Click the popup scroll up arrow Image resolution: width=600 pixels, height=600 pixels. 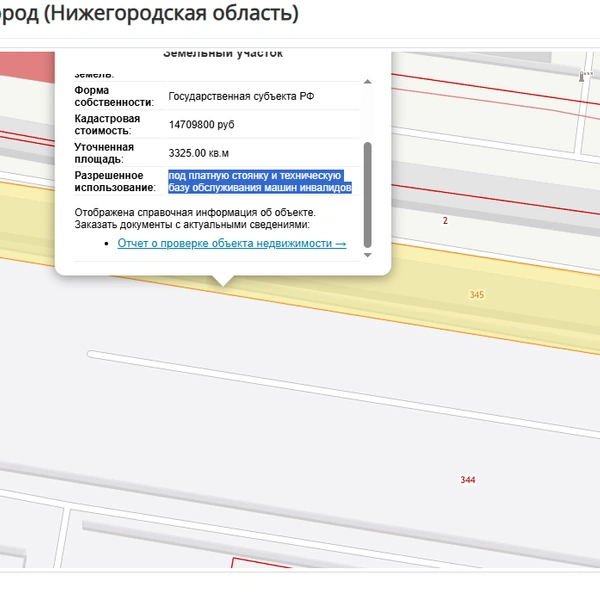[x=367, y=82]
